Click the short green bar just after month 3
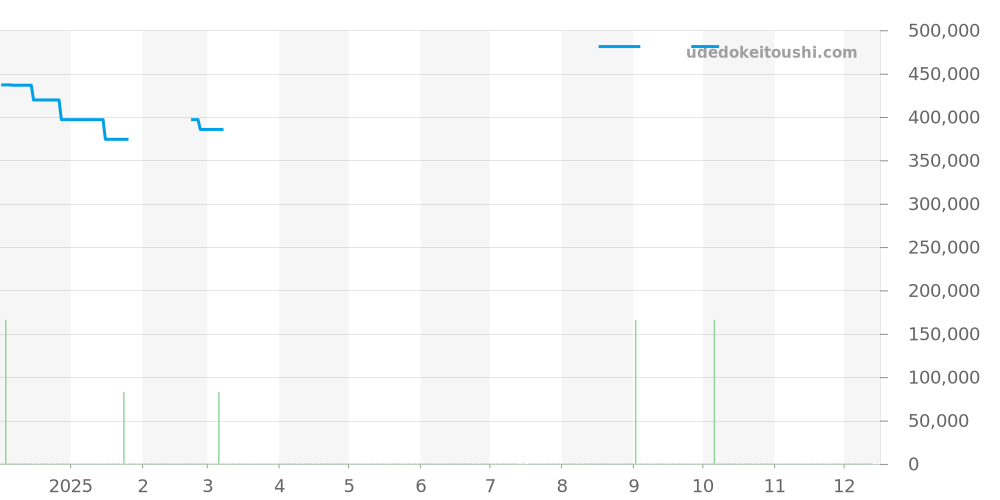The width and height of the screenshot is (1000, 500). [219, 428]
